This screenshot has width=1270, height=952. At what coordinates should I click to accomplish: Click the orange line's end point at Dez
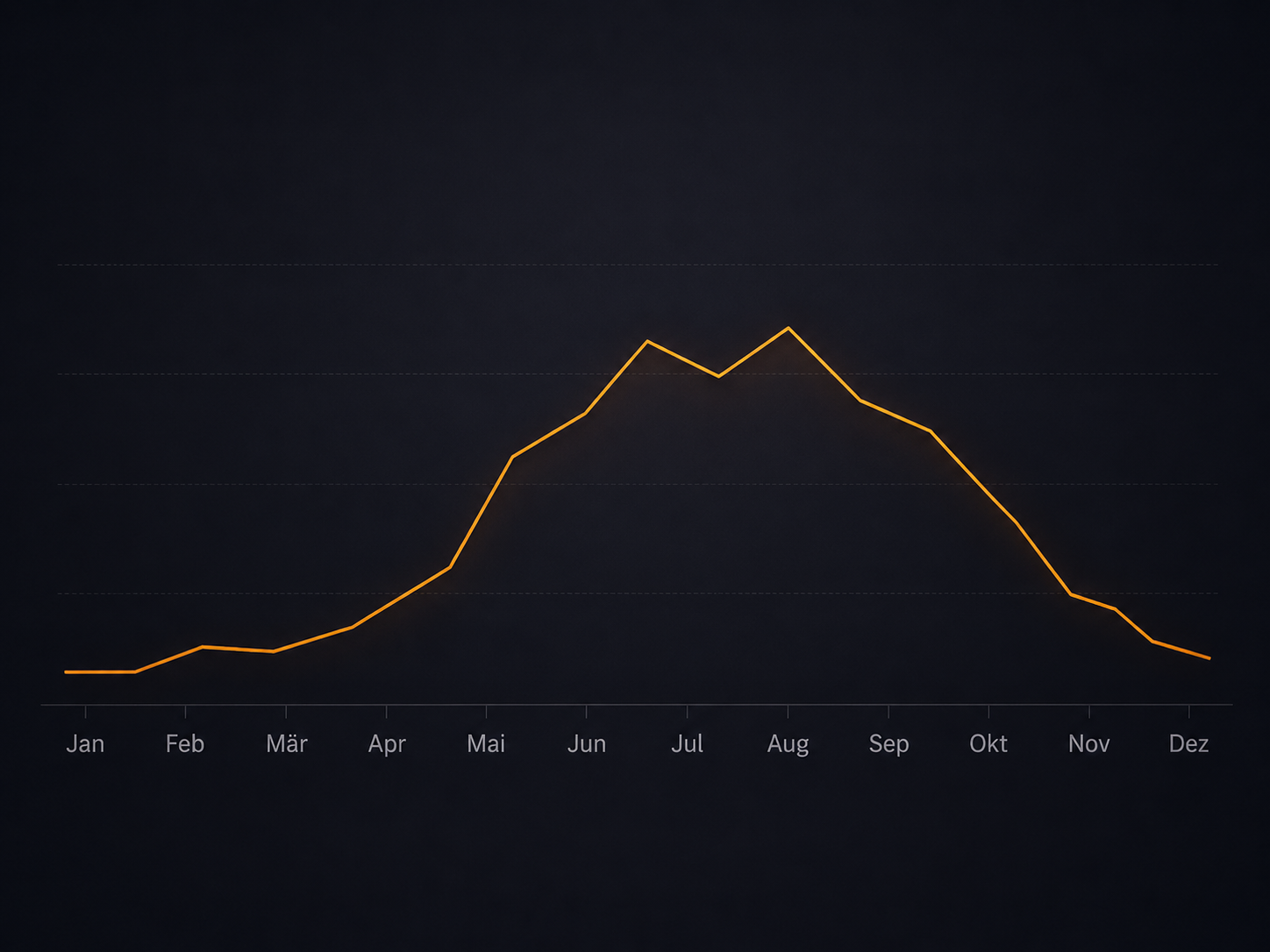tap(1209, 657)
